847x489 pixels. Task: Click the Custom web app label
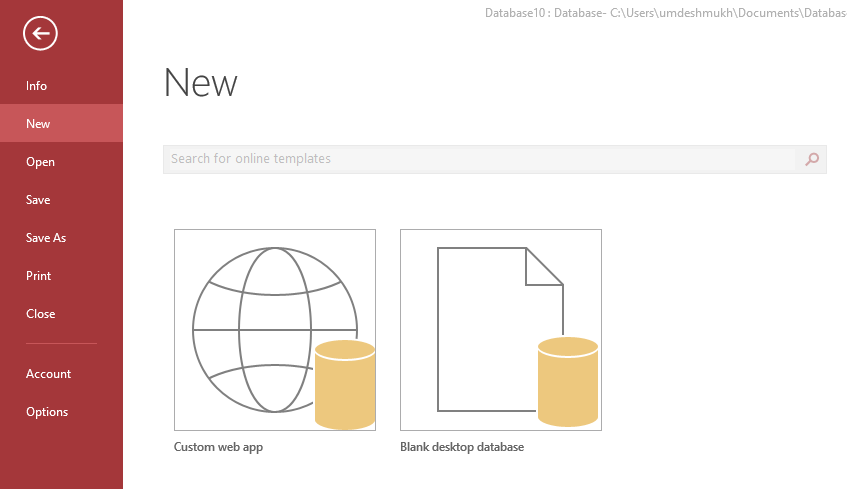tap(218, 447)
